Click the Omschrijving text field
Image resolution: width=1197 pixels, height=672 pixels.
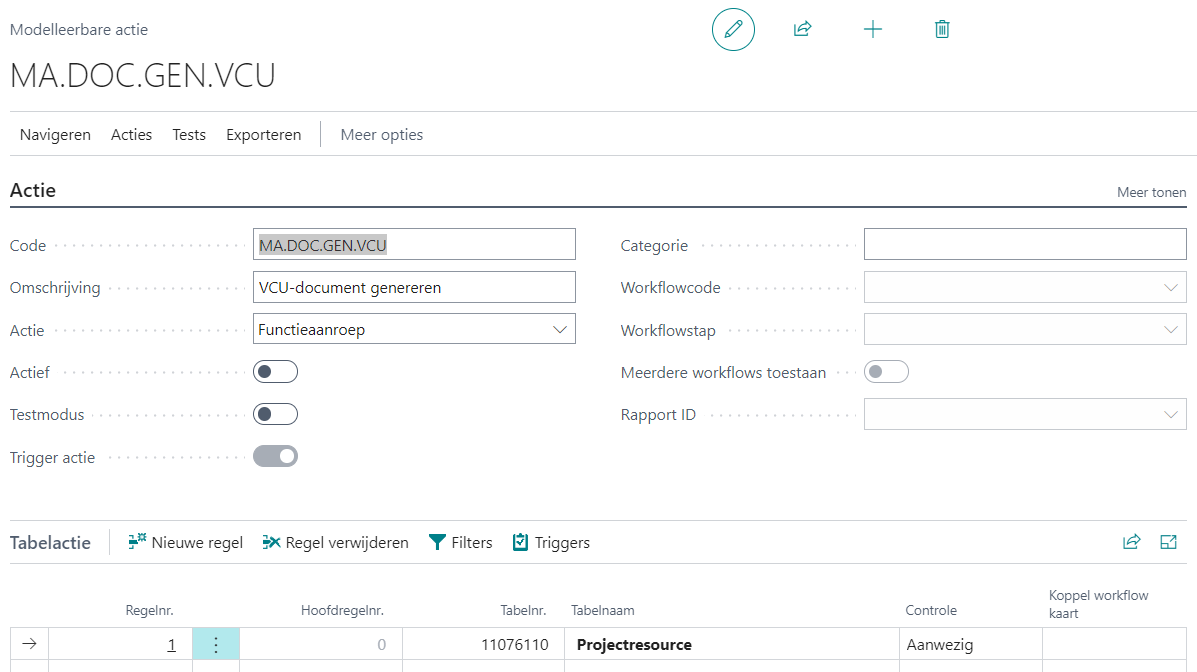pos(414,287)
